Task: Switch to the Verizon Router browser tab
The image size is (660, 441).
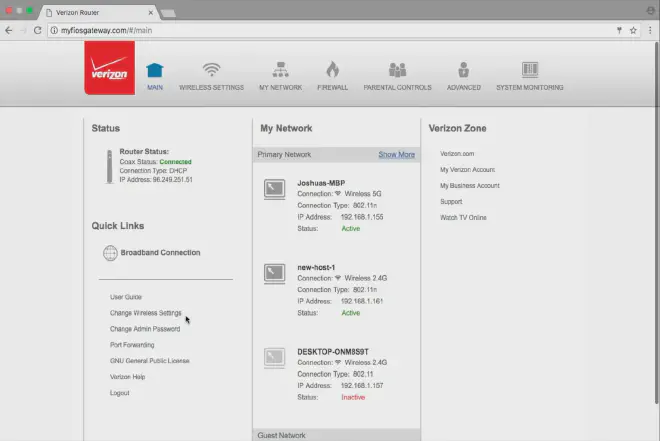Action: [95, 11]
